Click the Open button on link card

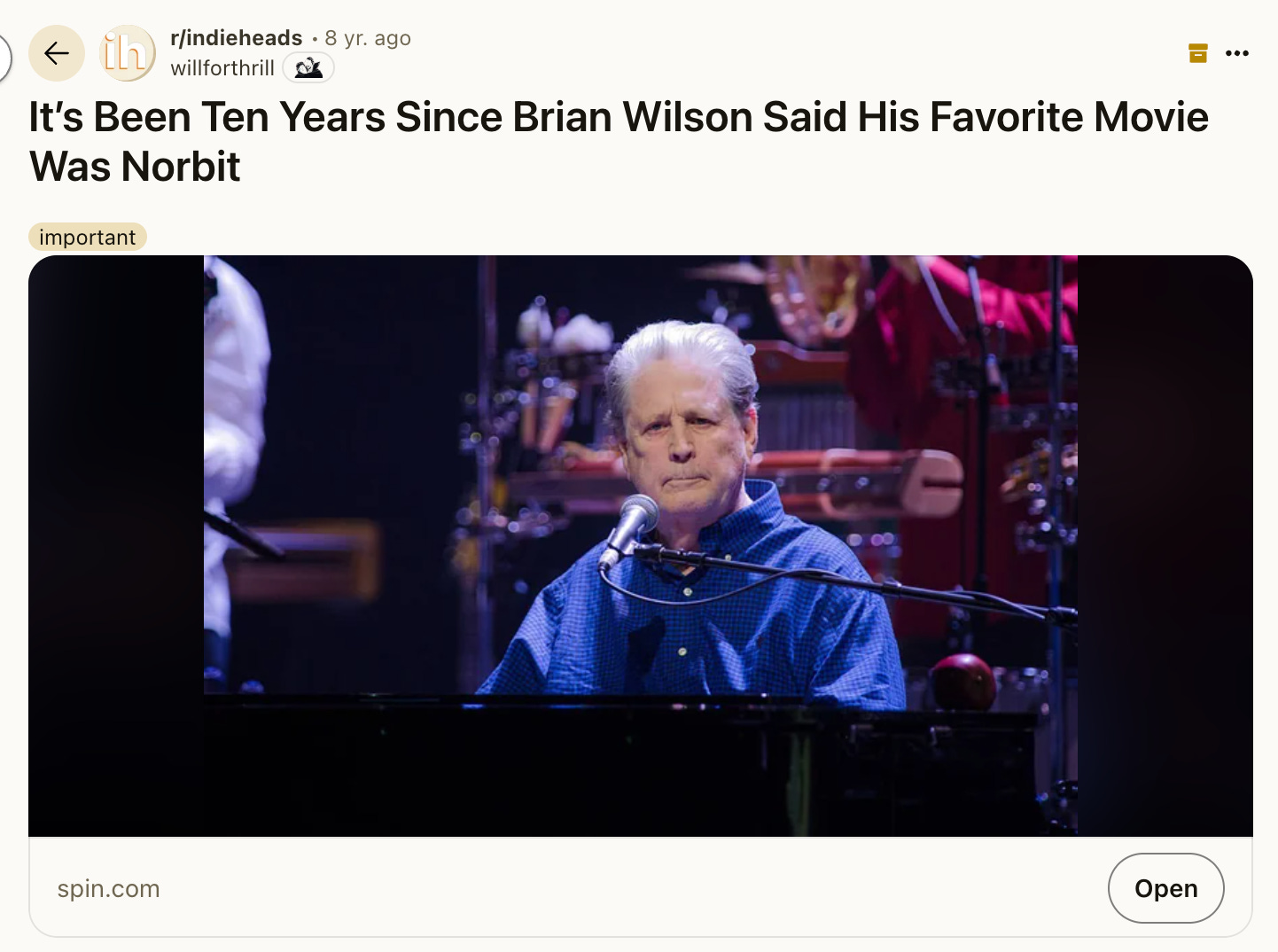(x=1165, y=887)
